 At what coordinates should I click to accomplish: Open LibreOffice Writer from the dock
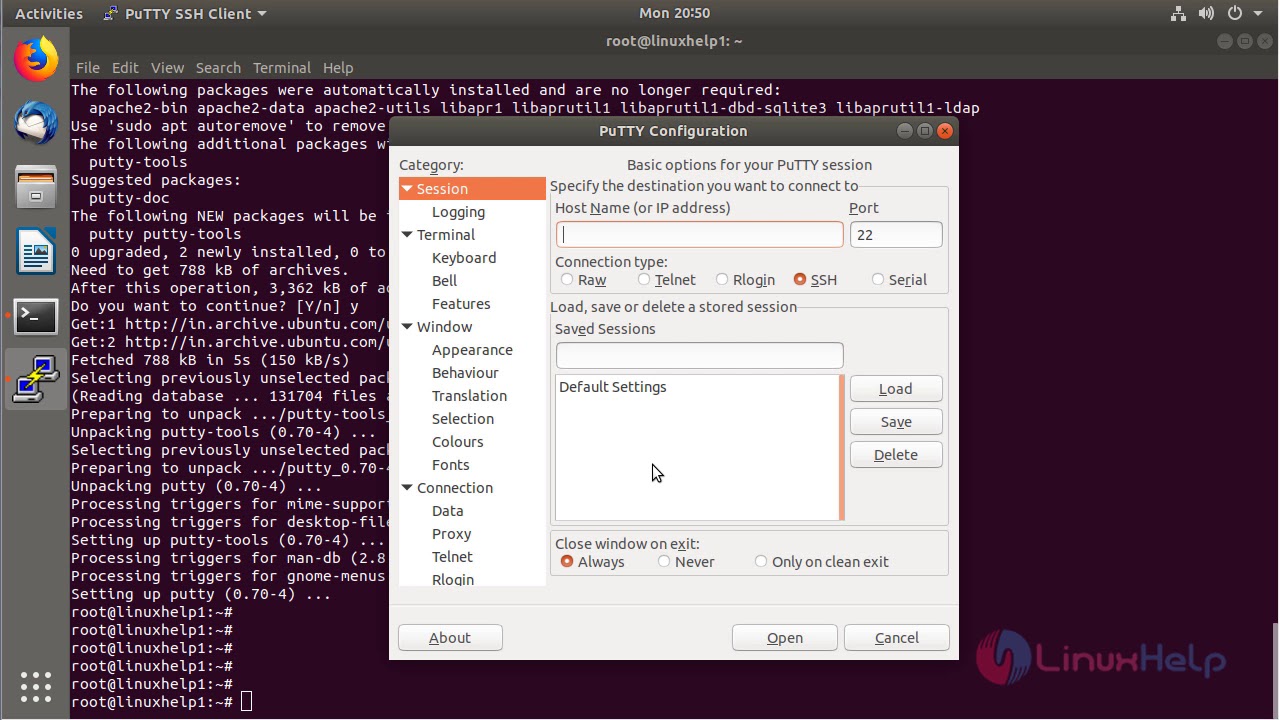tap(36, 251)
